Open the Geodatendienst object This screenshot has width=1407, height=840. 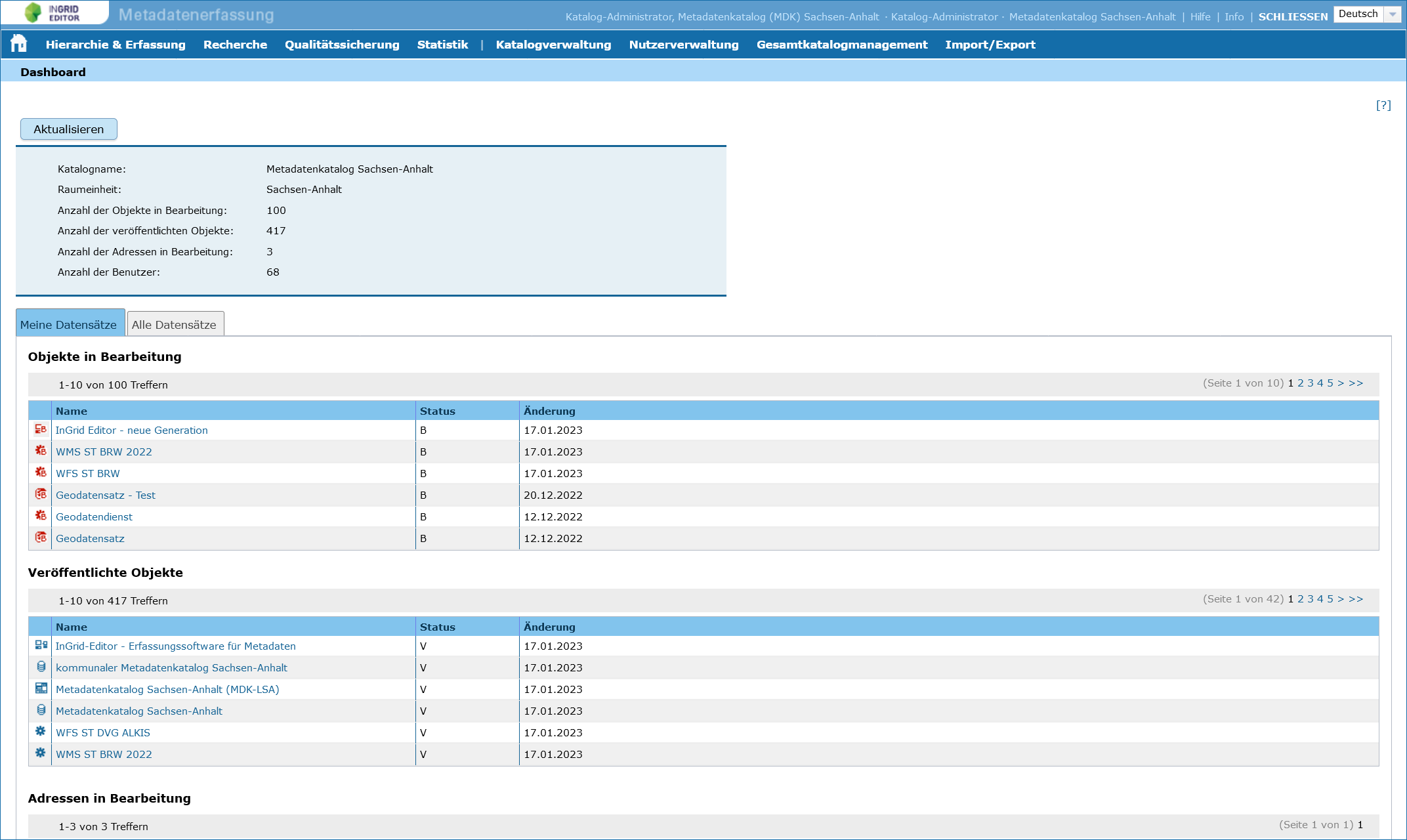point(94,516)
